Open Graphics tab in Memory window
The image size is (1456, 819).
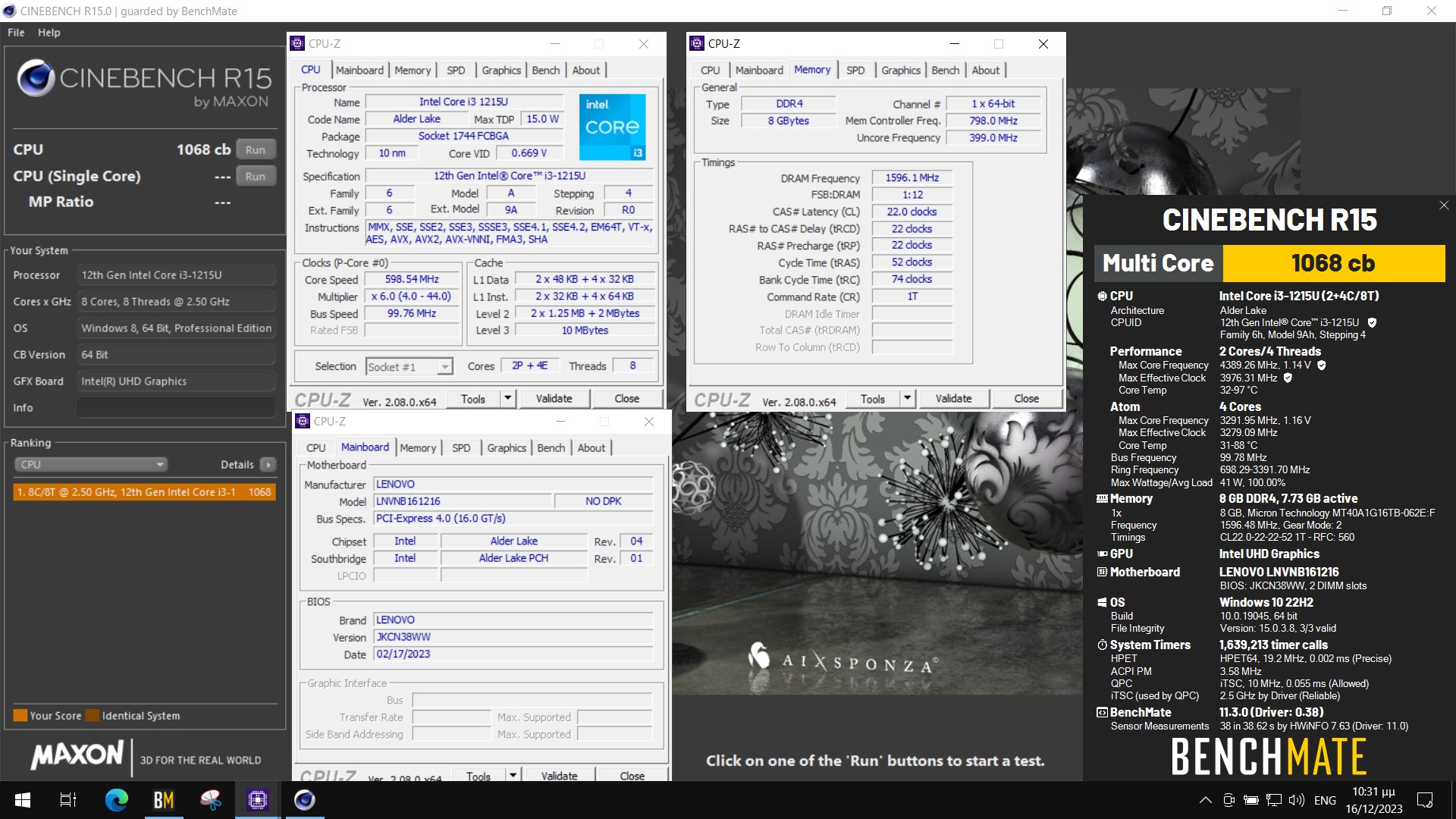click(901, 70)
